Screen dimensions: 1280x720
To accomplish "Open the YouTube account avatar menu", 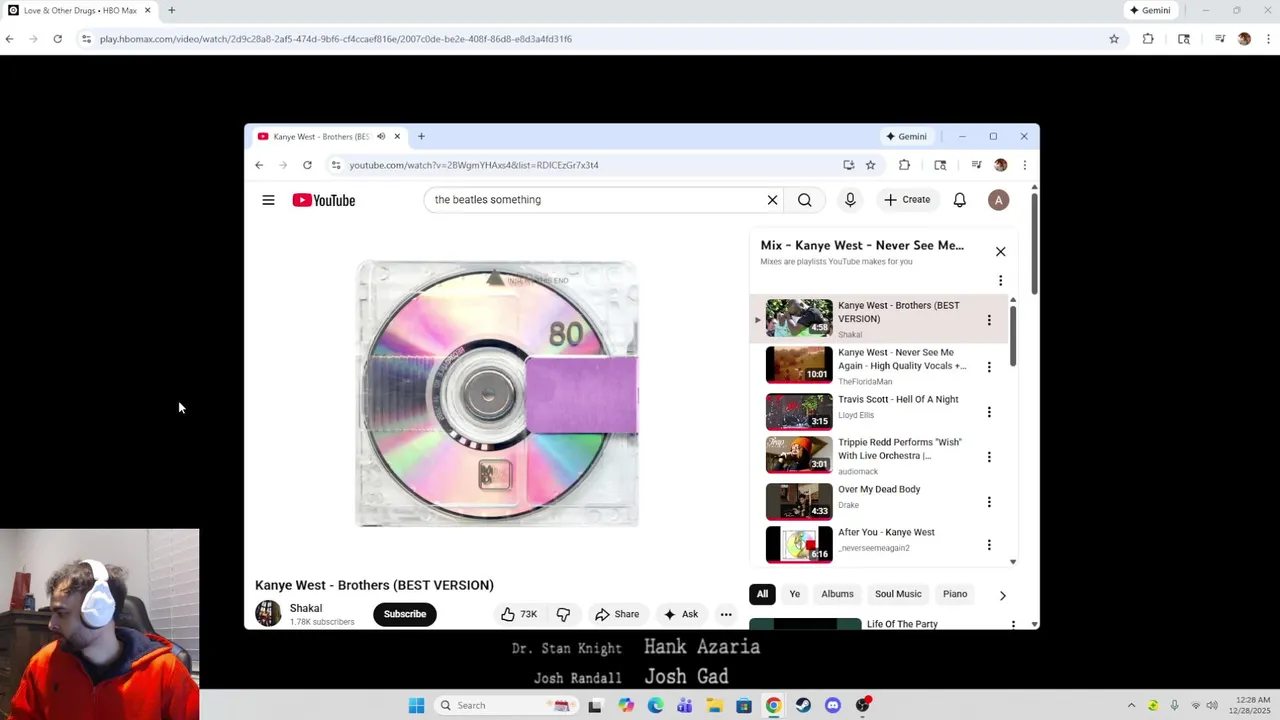I will 998,200.
